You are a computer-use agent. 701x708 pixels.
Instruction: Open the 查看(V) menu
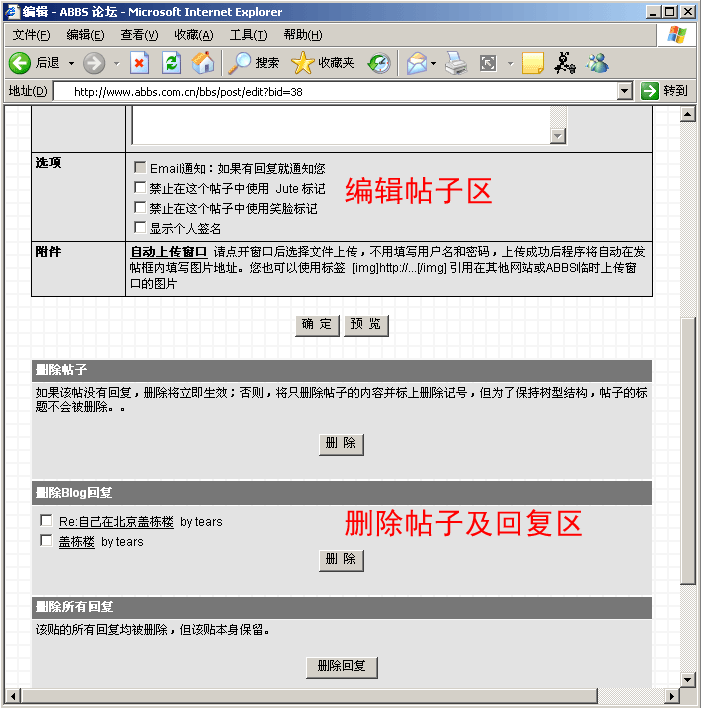(x=139, y=35)
